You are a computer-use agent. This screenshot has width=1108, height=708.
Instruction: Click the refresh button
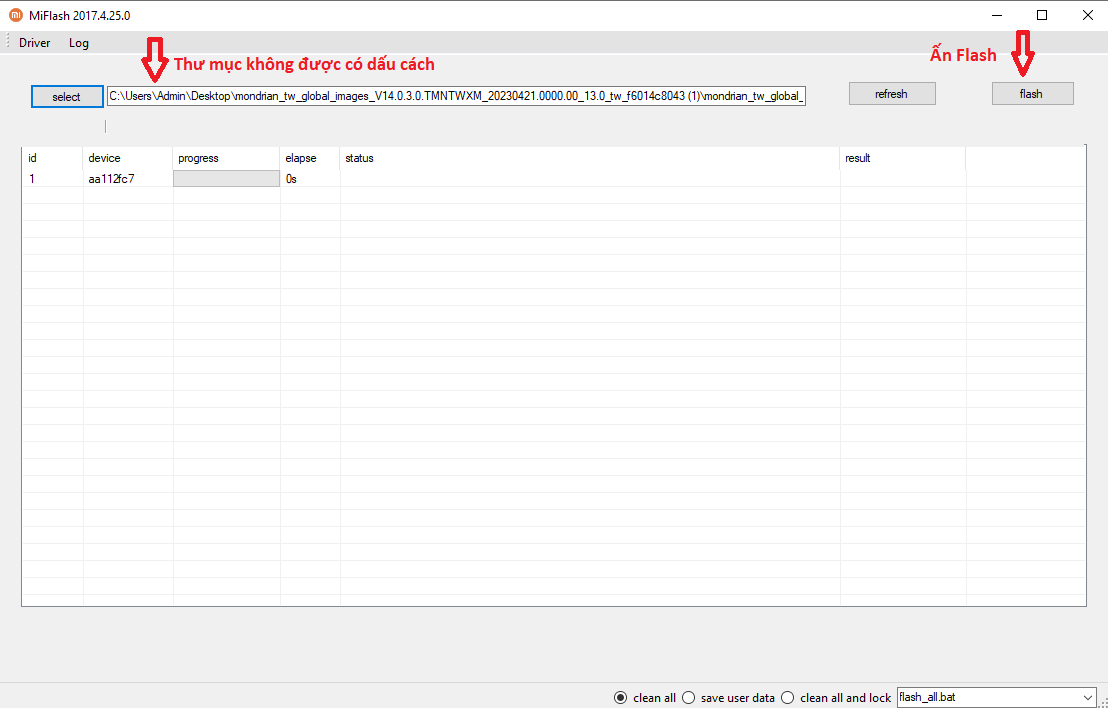pos(892,94)
